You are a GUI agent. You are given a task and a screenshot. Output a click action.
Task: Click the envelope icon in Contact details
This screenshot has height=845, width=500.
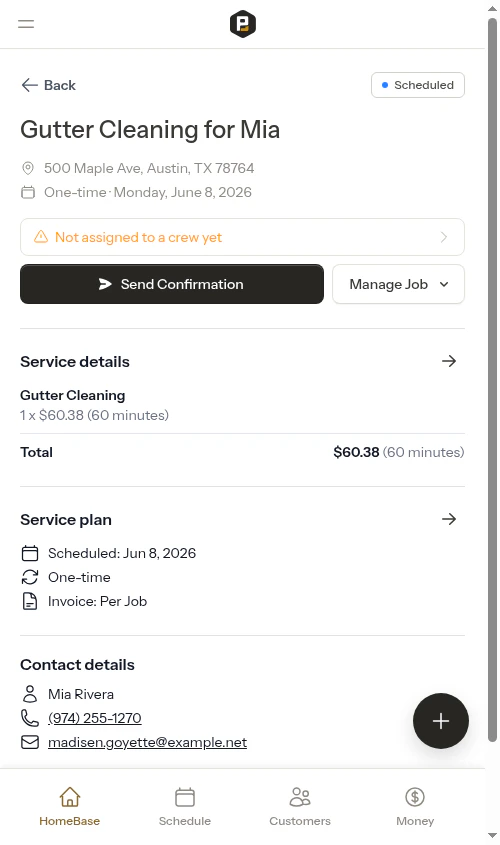pyautogui.click(x=30, y=742)
